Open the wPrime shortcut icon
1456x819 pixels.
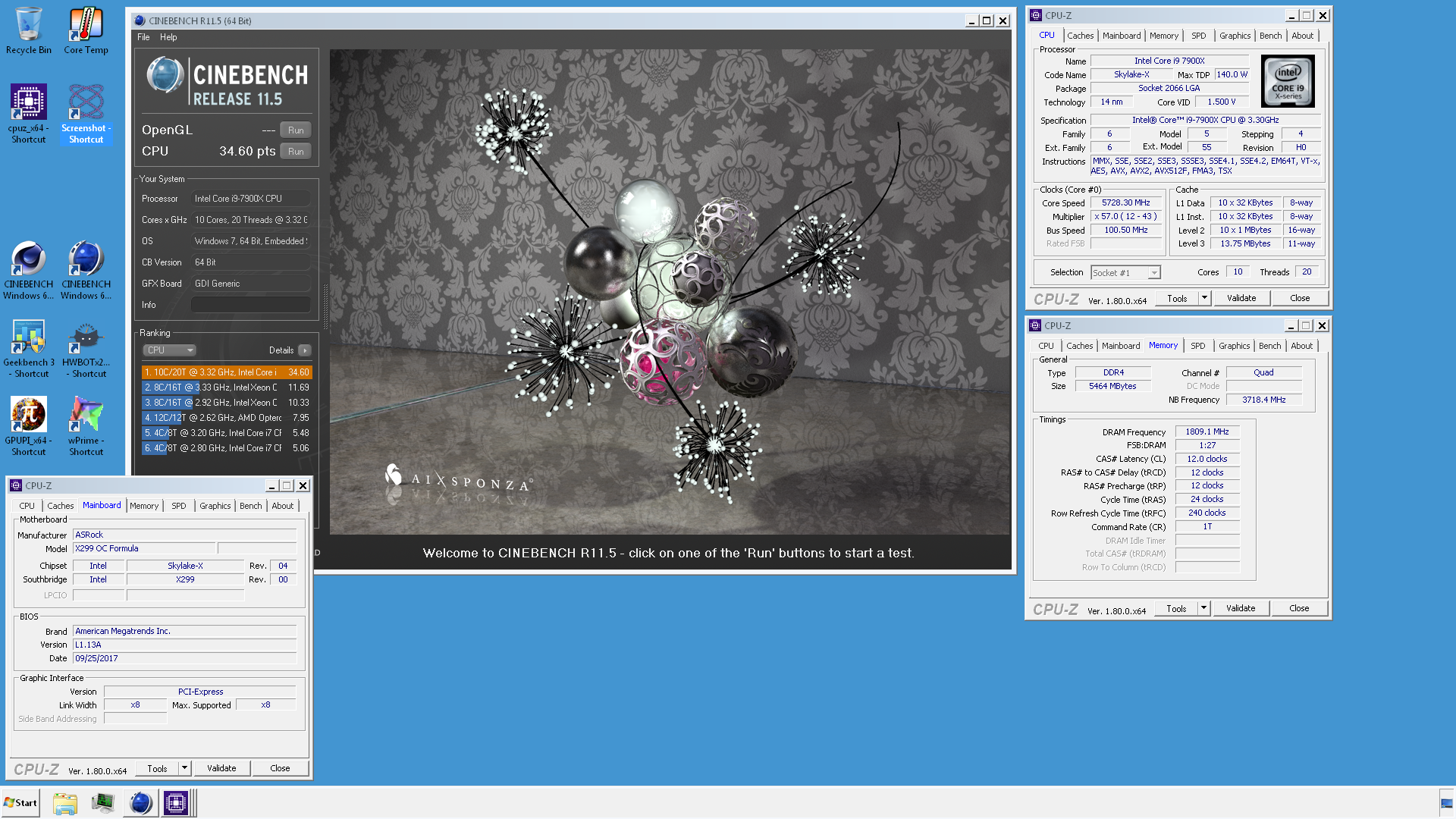pyautogui.click(x=86, y=426)
